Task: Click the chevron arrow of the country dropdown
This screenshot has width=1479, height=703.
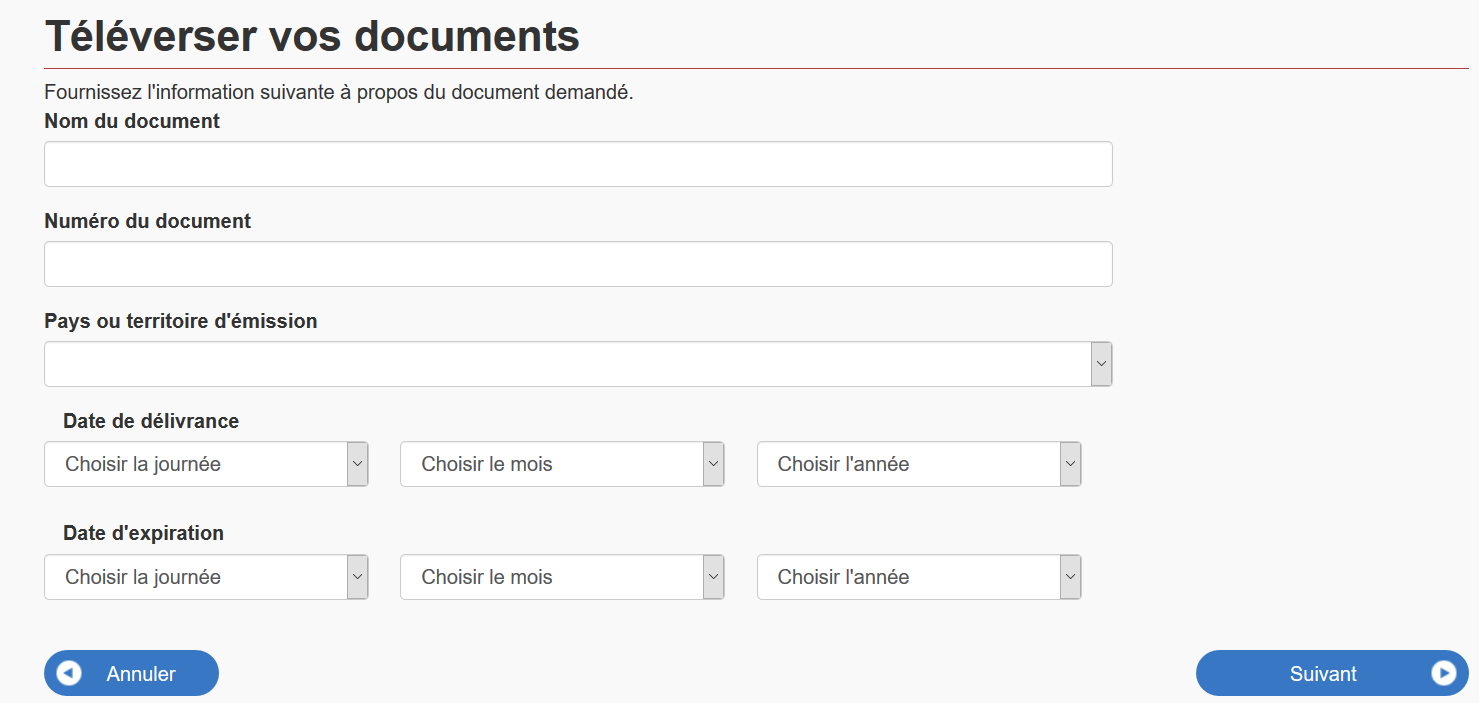Action: 1101,364
